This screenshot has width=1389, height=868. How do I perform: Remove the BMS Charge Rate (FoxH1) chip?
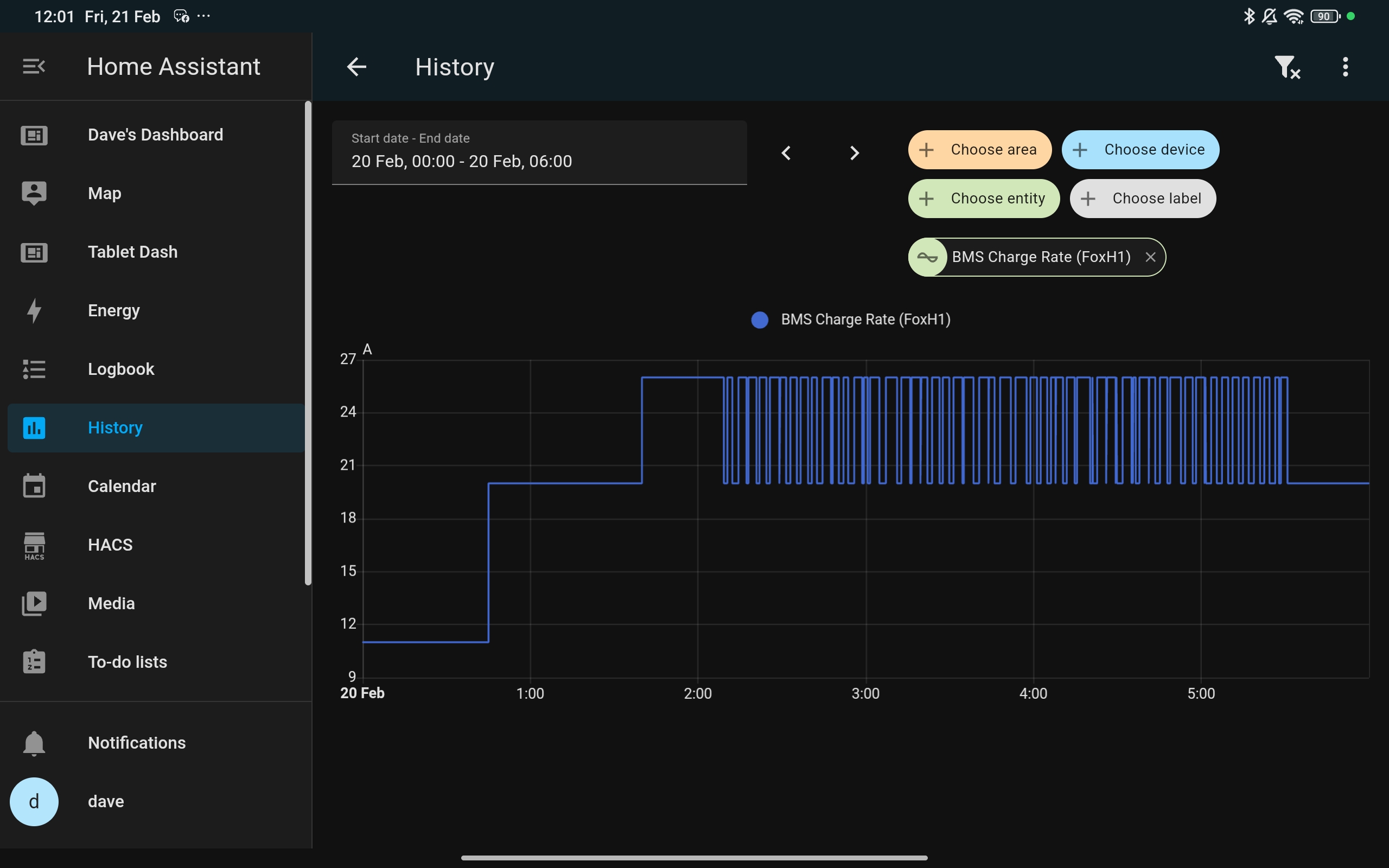(1150, 257)
